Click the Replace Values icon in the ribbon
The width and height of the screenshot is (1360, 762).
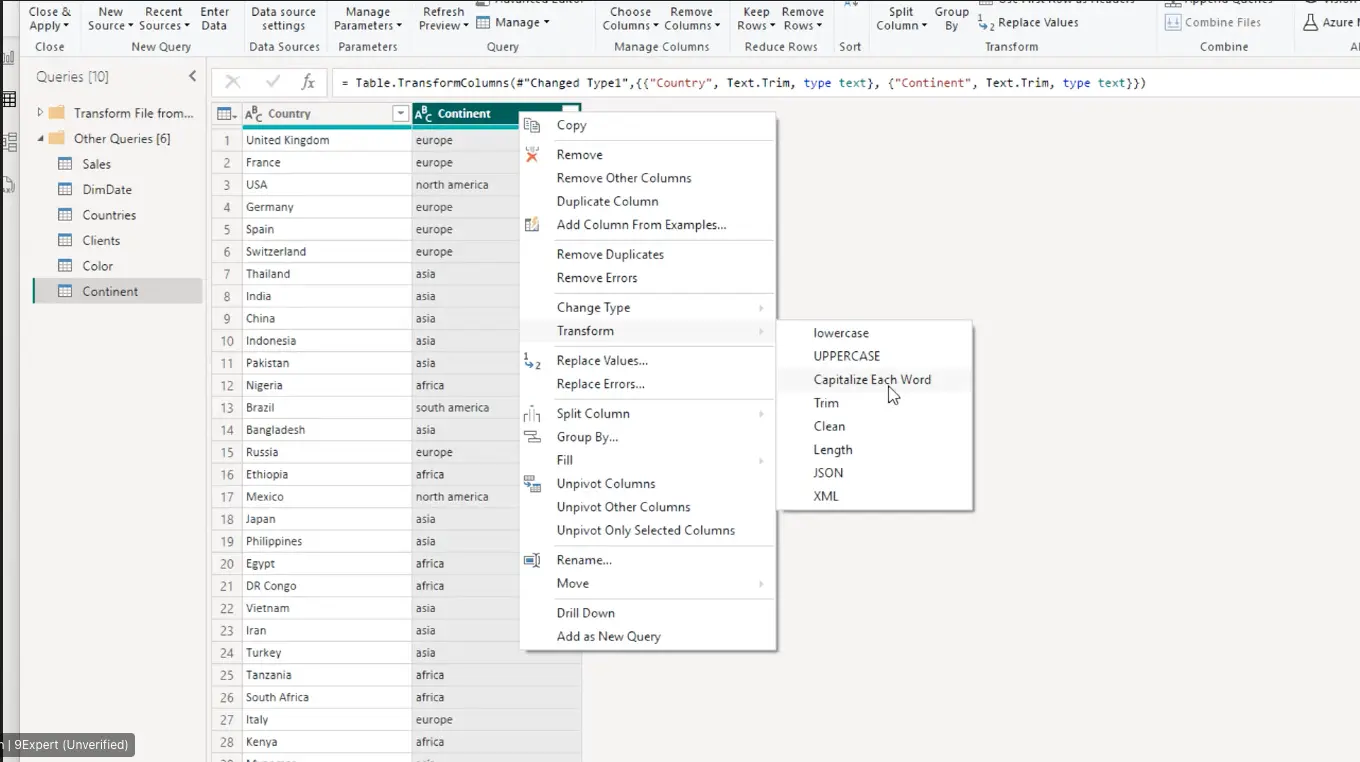987,23
